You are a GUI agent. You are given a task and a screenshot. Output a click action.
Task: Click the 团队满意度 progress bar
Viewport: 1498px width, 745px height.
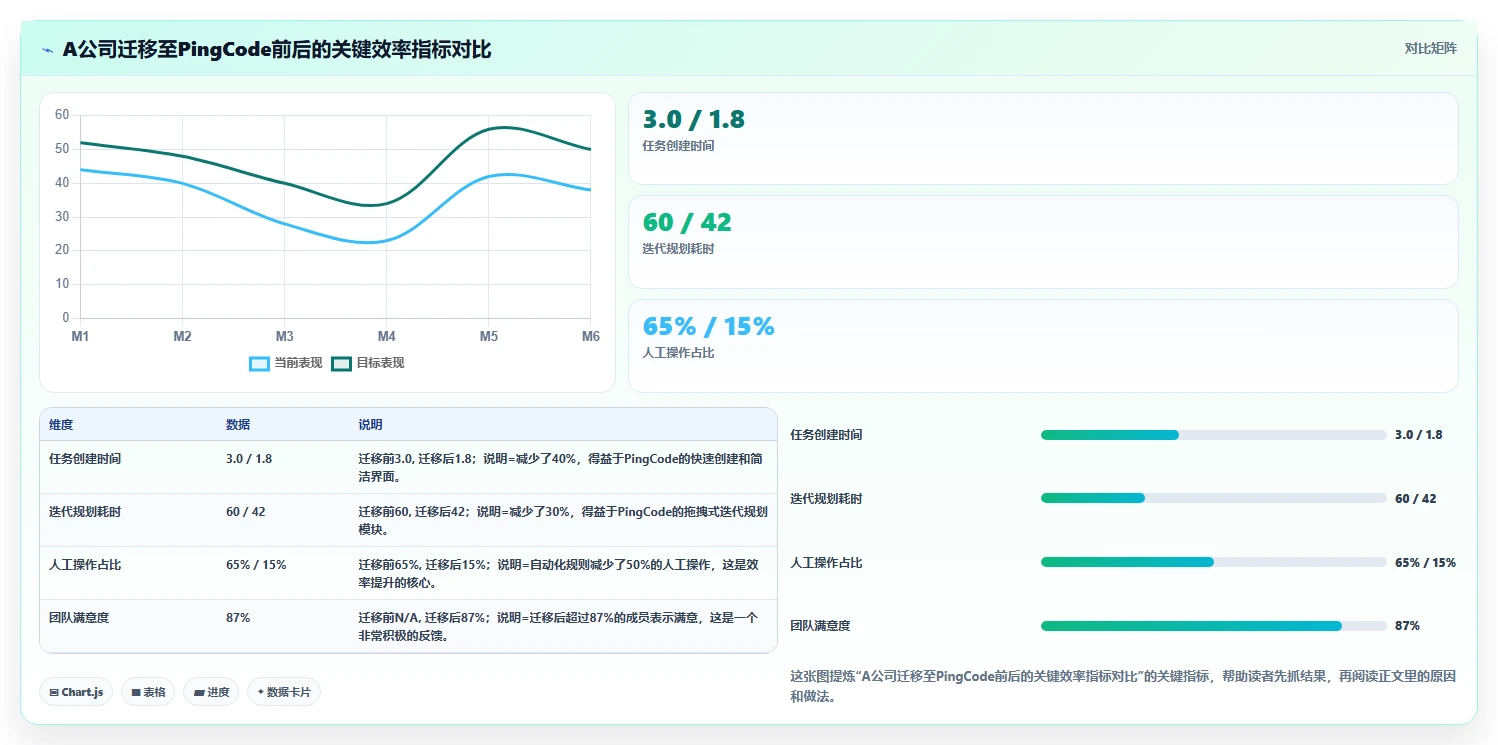coord(1213,626)
